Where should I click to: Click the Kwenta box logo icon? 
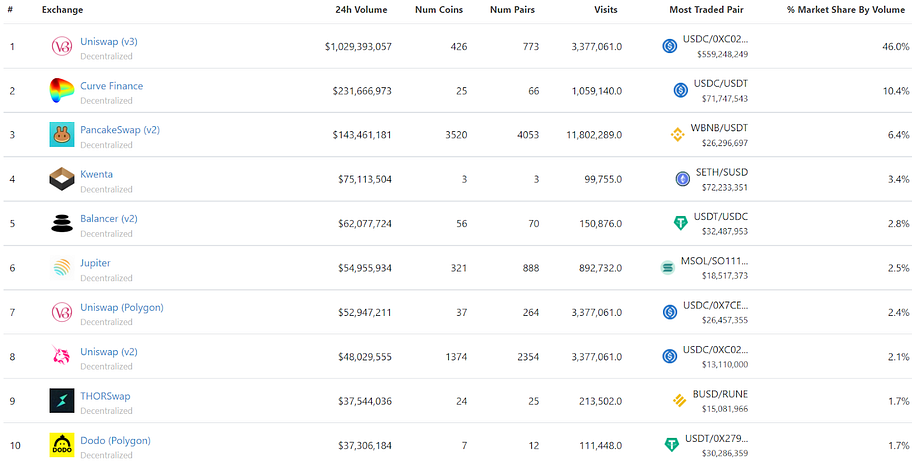[x=62, y=179]
